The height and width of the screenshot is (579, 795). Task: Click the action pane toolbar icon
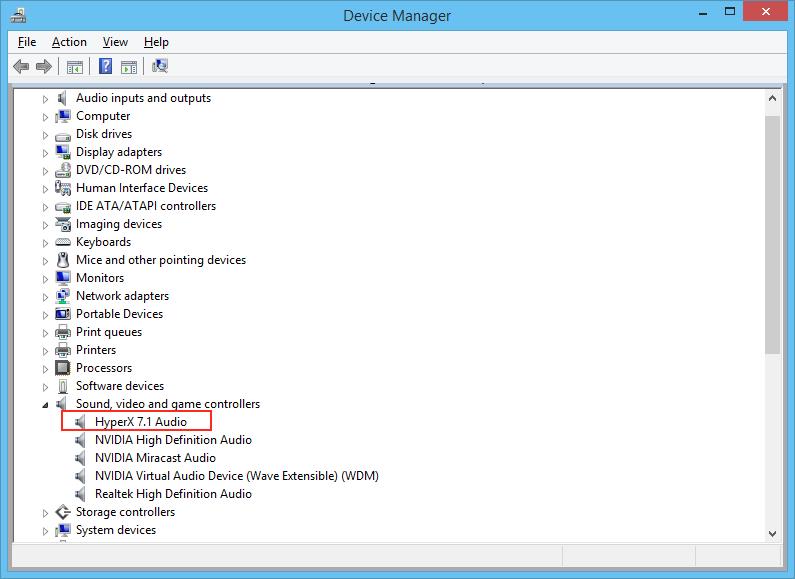pos(129,67)
